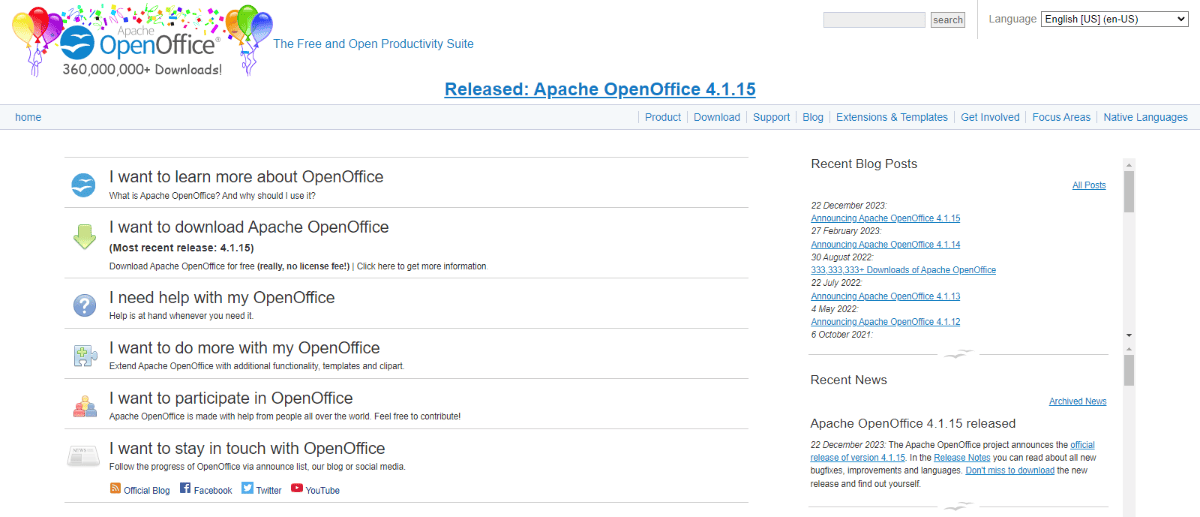The width and height of the screenshot is (1200, 517).
Task: Click the Apache OpenOffice logo
Action: (140, 42)
